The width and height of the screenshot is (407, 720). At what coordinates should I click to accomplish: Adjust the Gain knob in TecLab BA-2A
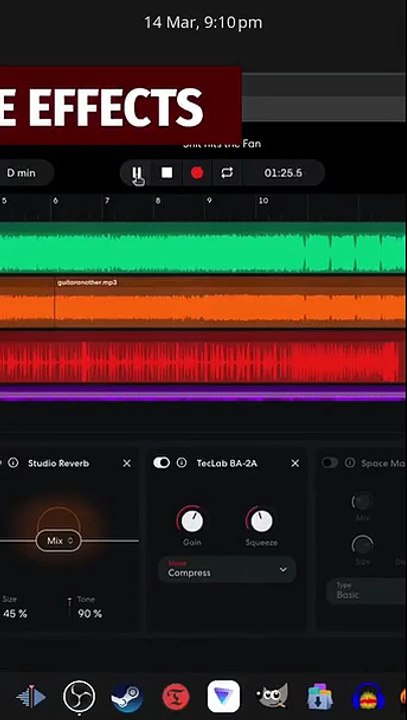point(192,521)
